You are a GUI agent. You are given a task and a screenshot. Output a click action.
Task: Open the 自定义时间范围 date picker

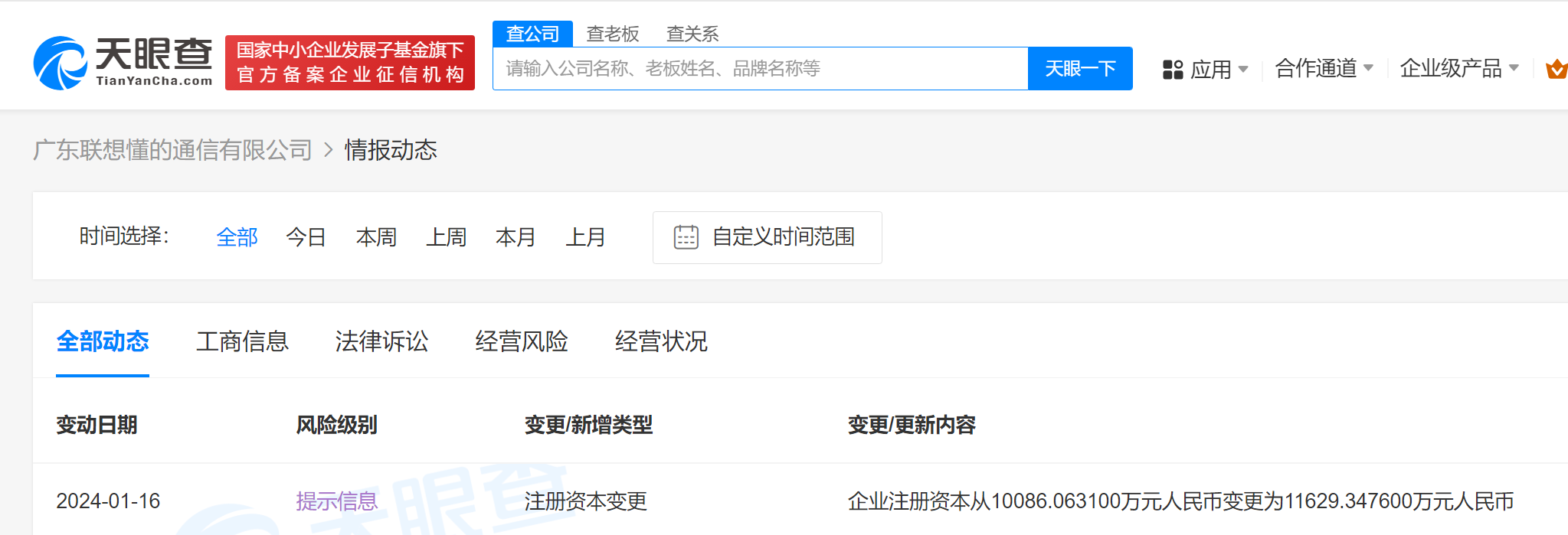(768, 237)
